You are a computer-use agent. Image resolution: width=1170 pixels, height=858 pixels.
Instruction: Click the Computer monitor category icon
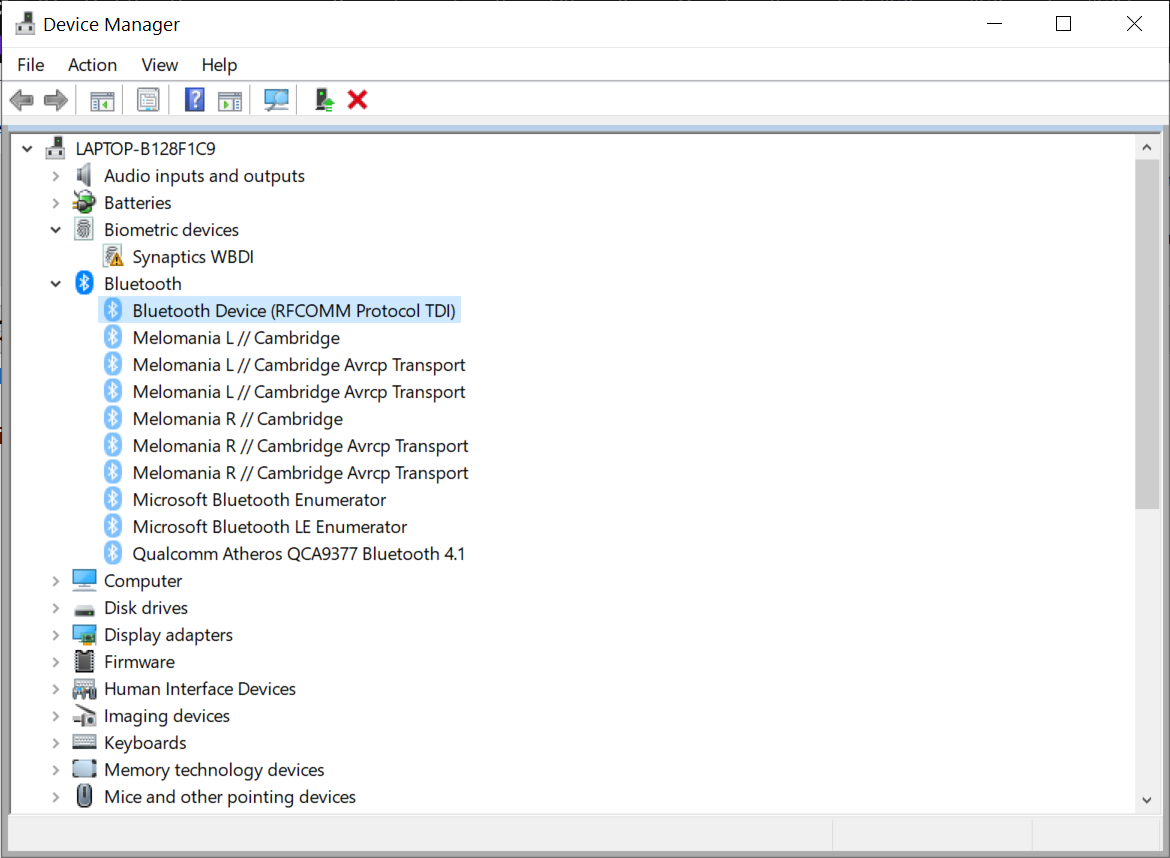[x=84, y=580]
